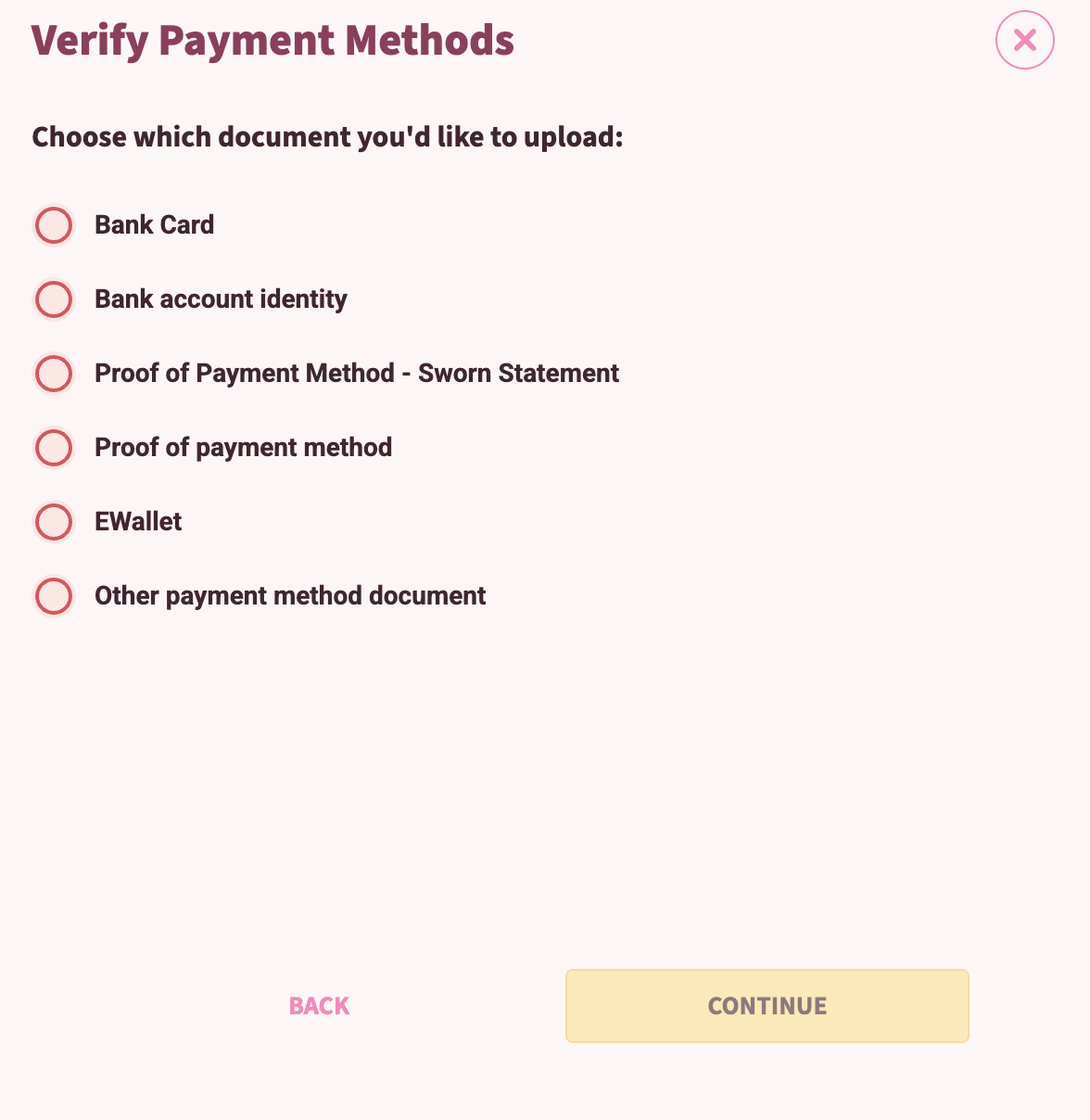Image resolution: width=1090 pixels, height=1120 pixels.
Task: Click the Choose which document prompt text
Action: point(327,137)
